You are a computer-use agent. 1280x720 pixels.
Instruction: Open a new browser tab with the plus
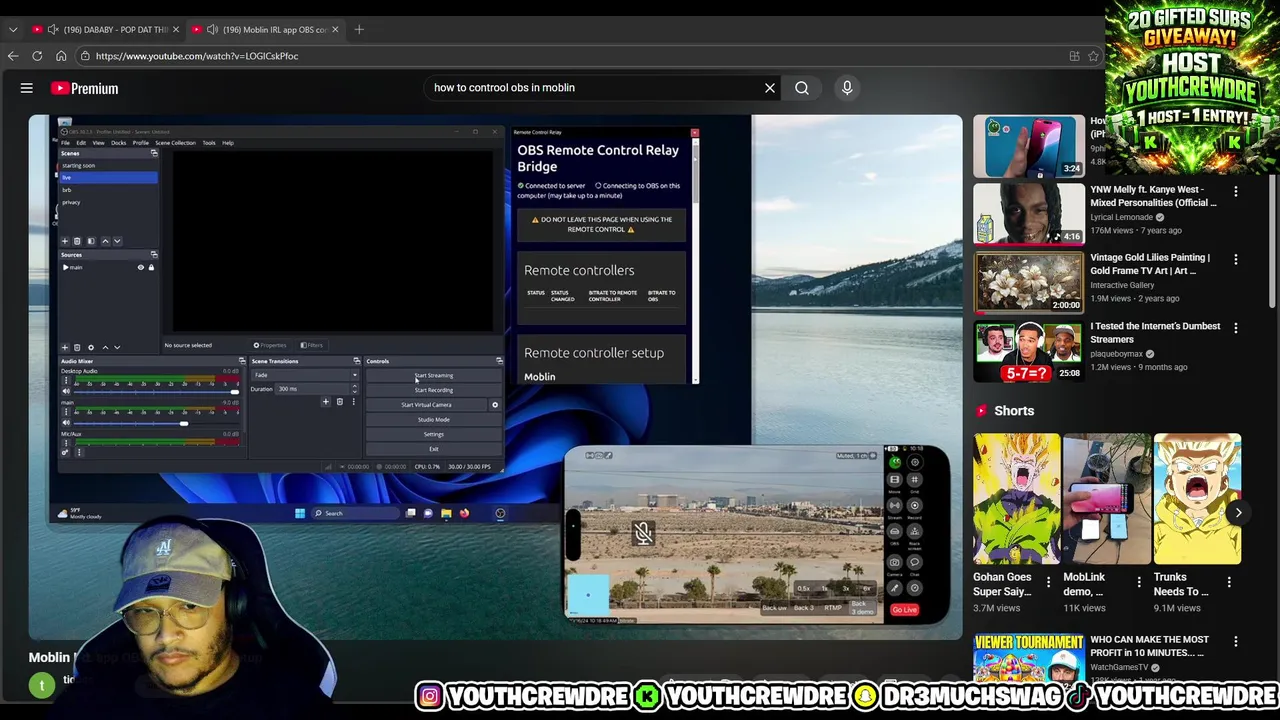(x=359, y=29)
